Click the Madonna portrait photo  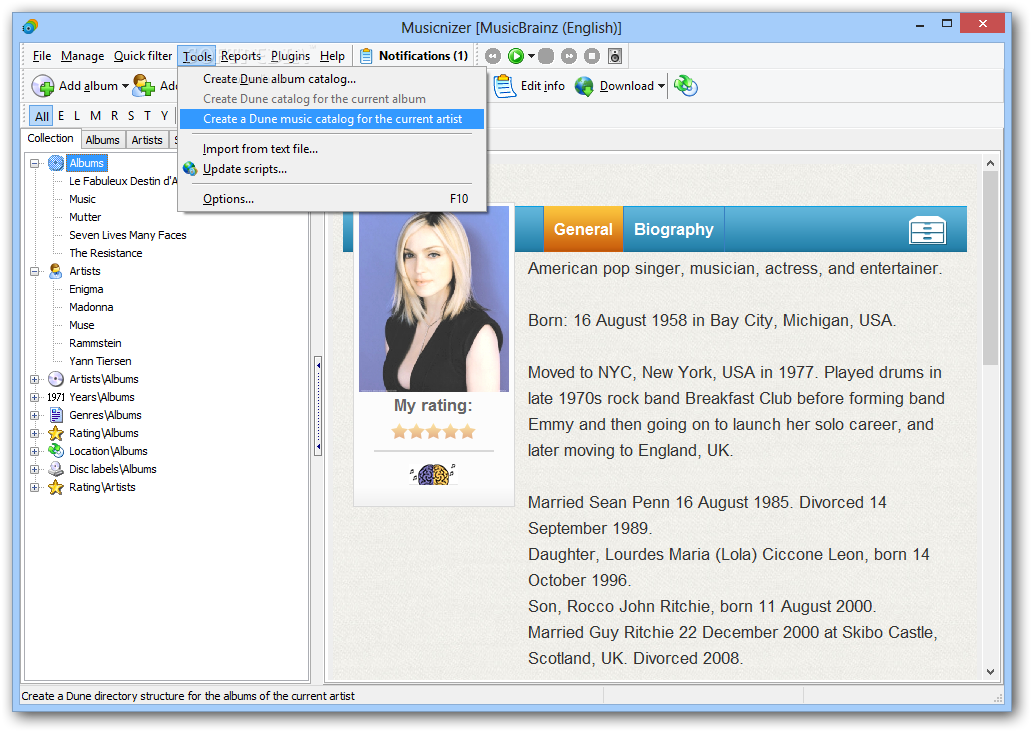tap(434, 300)
